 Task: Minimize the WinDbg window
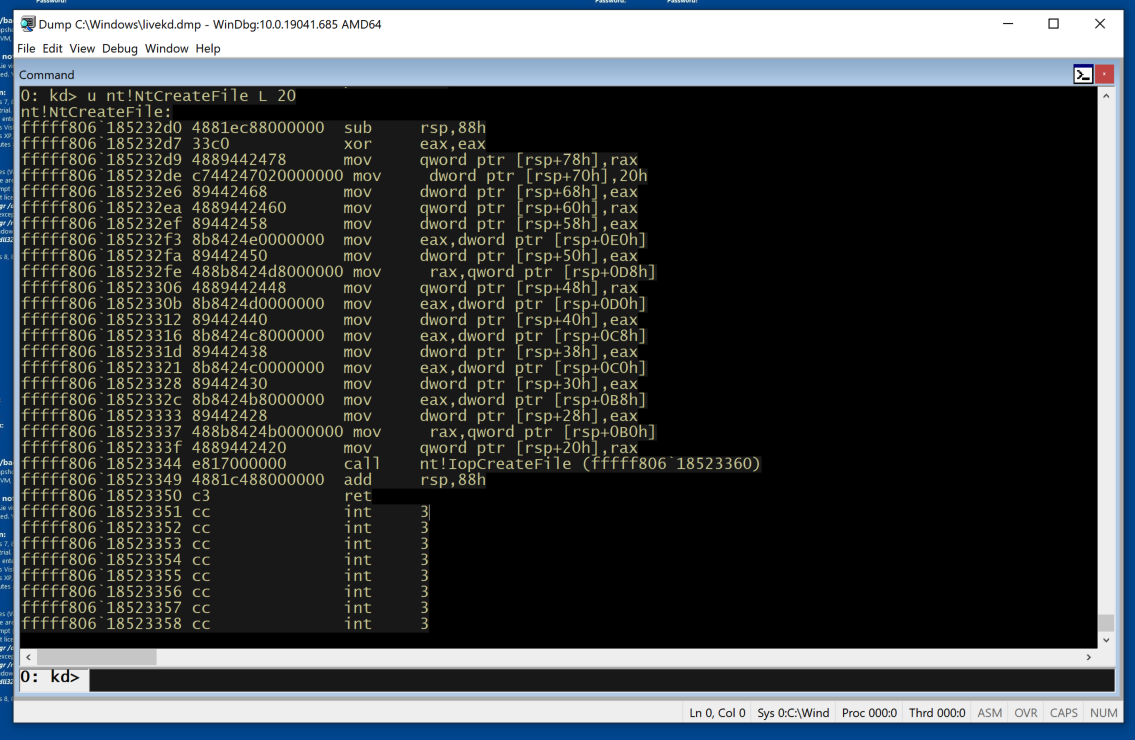pos(1008,24)
